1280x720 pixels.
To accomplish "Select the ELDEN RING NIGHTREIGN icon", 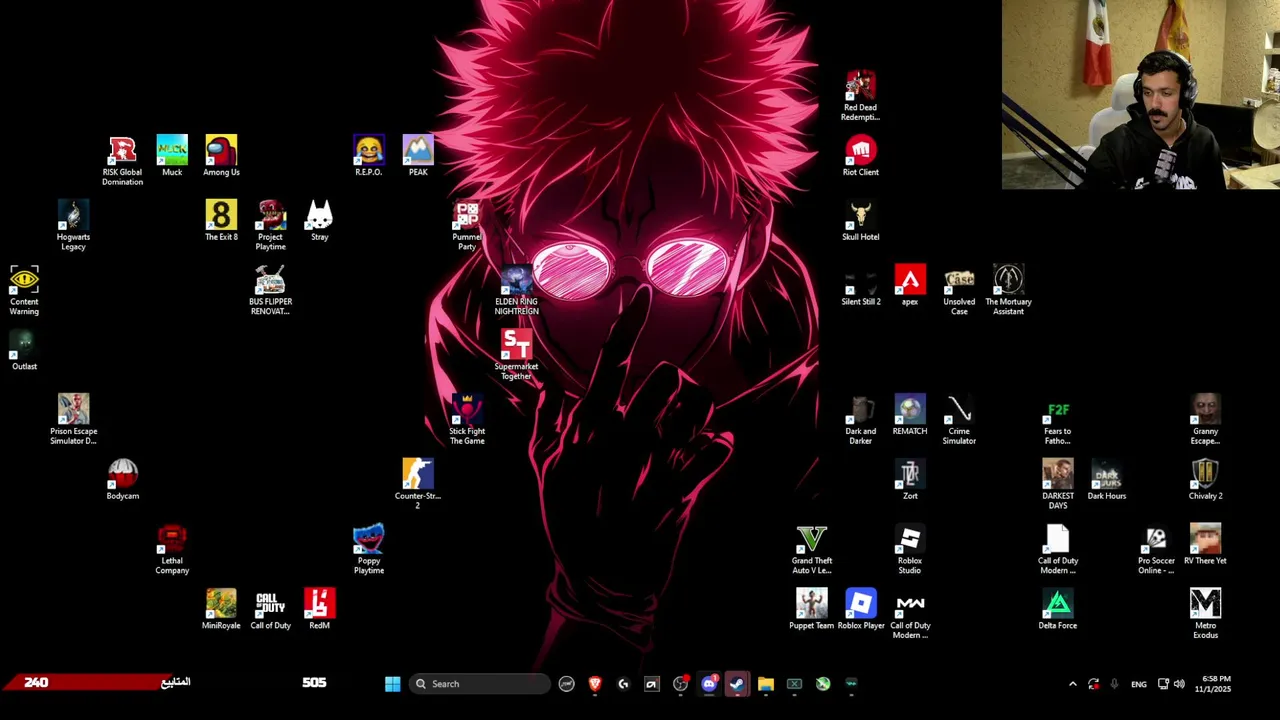I will pos(516,291).
